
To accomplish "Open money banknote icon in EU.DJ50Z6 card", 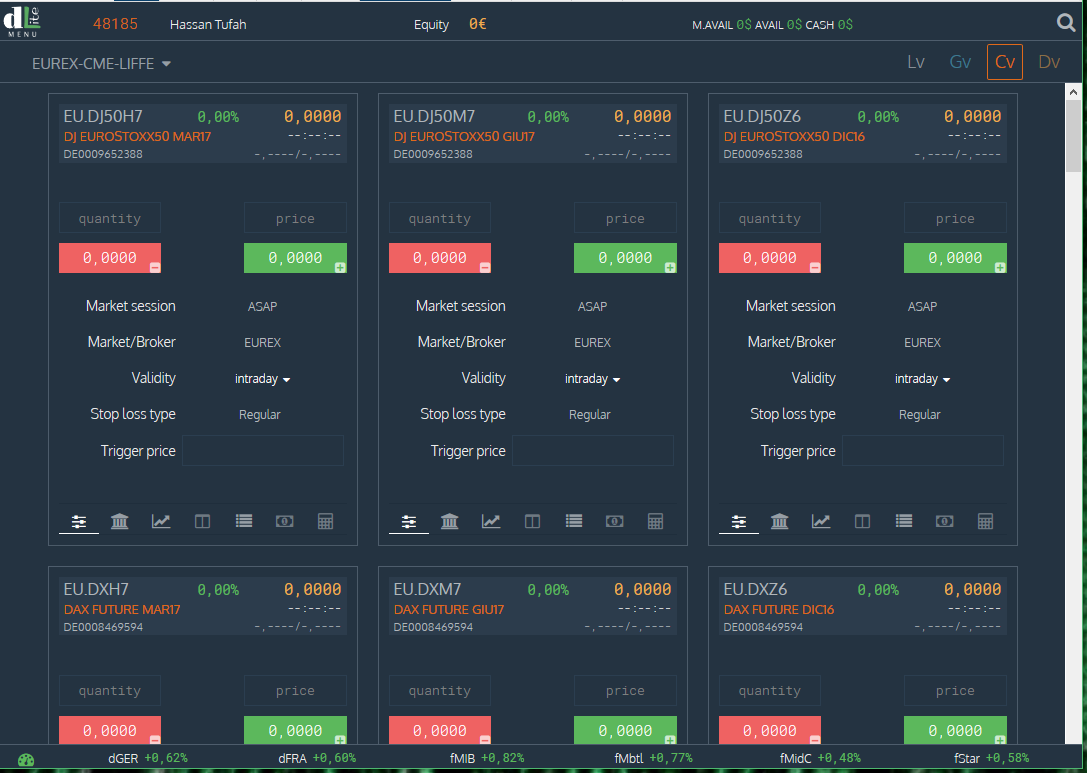I will coord(944,521).
